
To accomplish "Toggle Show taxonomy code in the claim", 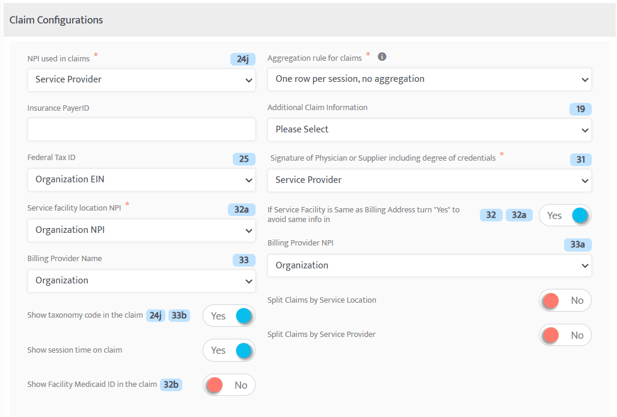I will 229,316.
